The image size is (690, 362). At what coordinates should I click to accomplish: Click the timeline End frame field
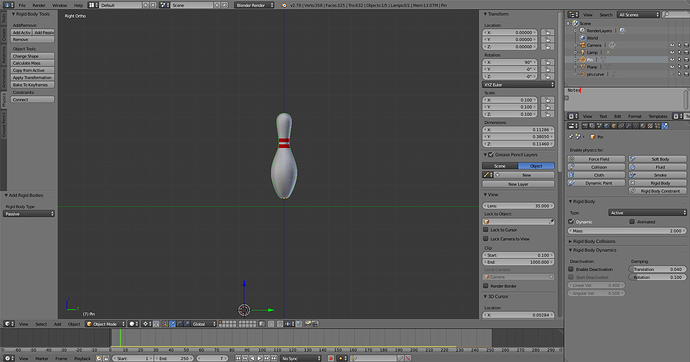(x=173, y=358)
